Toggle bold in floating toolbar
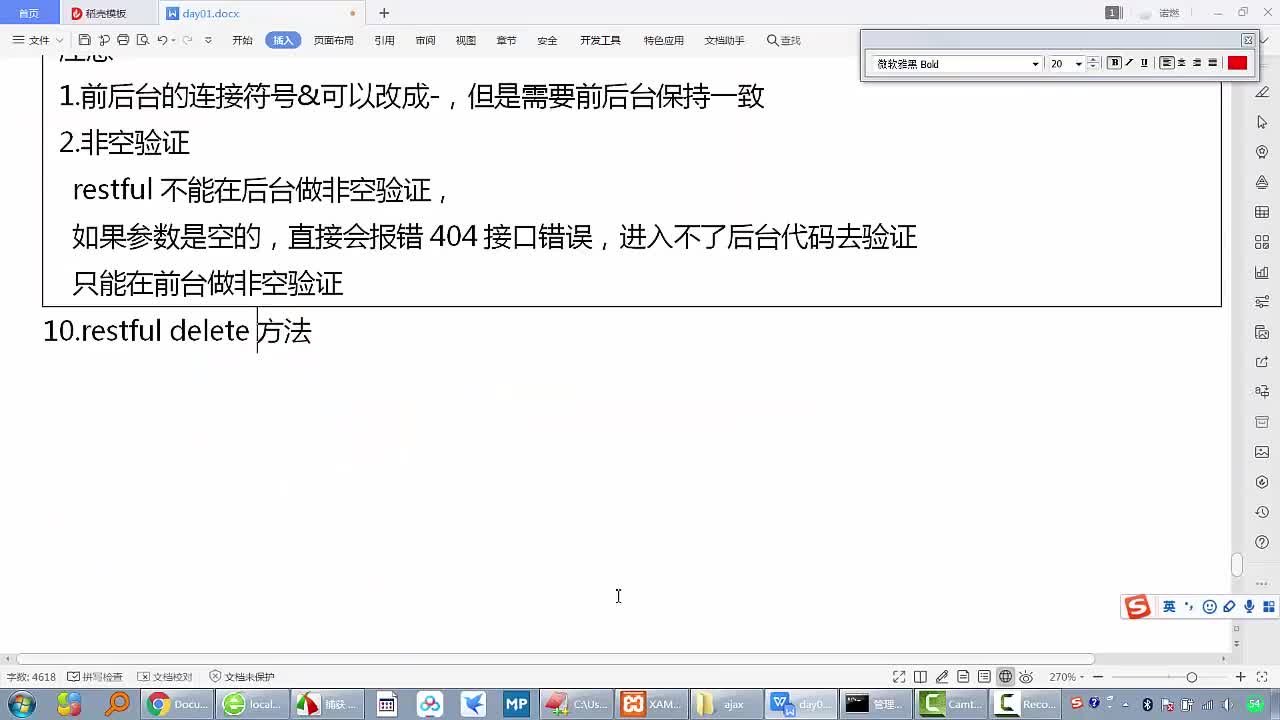 pyautogui.click(x=1115, y=63)
